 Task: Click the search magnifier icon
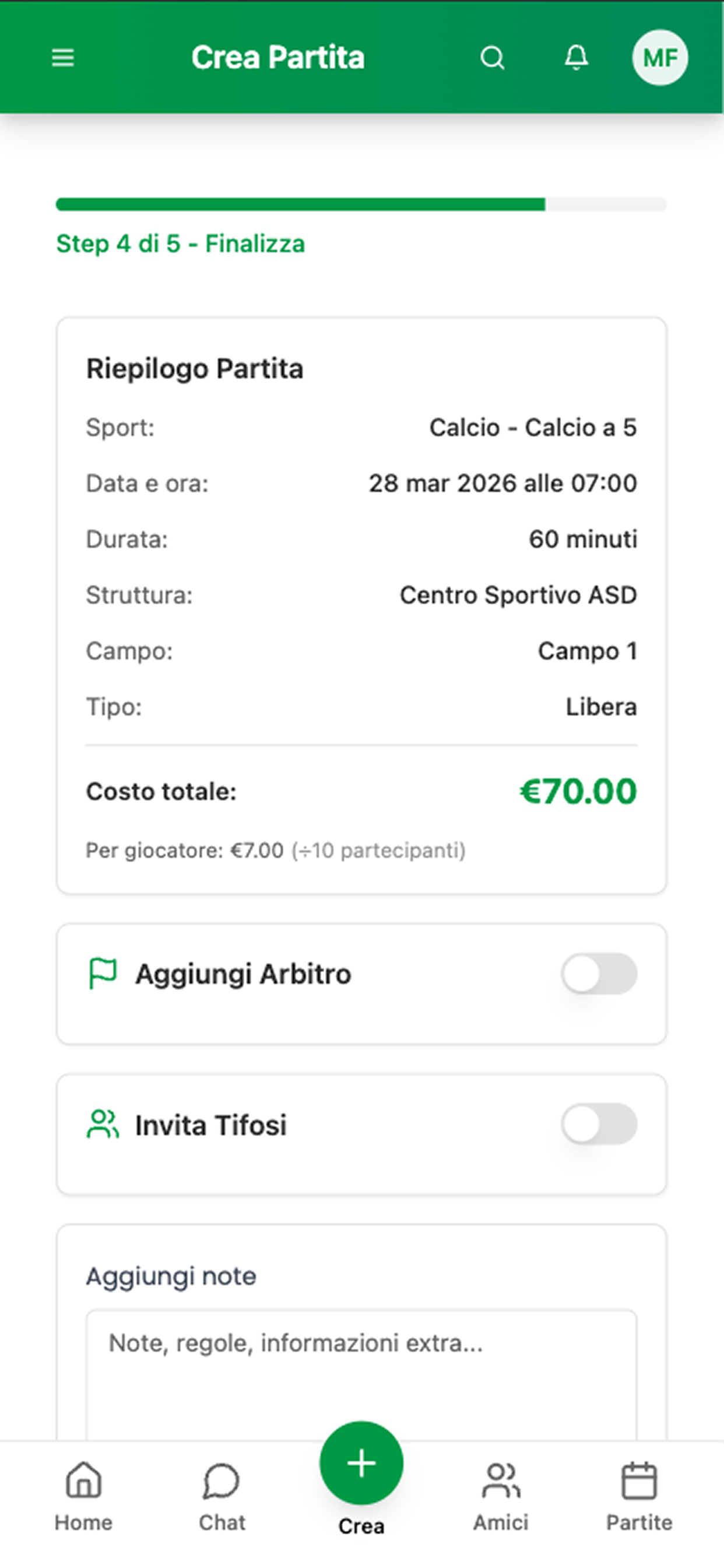point(492,58)
